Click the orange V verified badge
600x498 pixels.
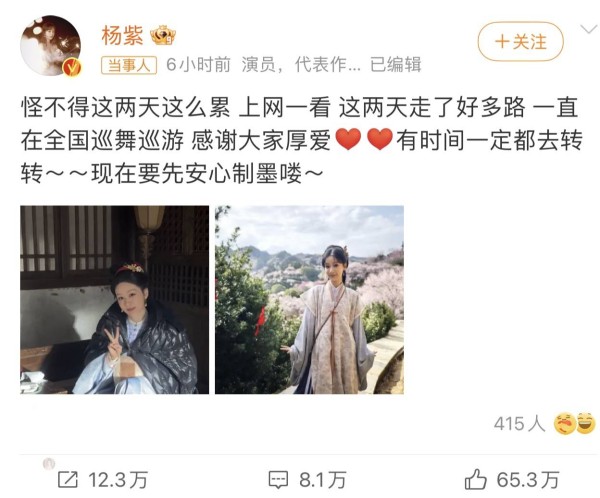coord(72,68)
